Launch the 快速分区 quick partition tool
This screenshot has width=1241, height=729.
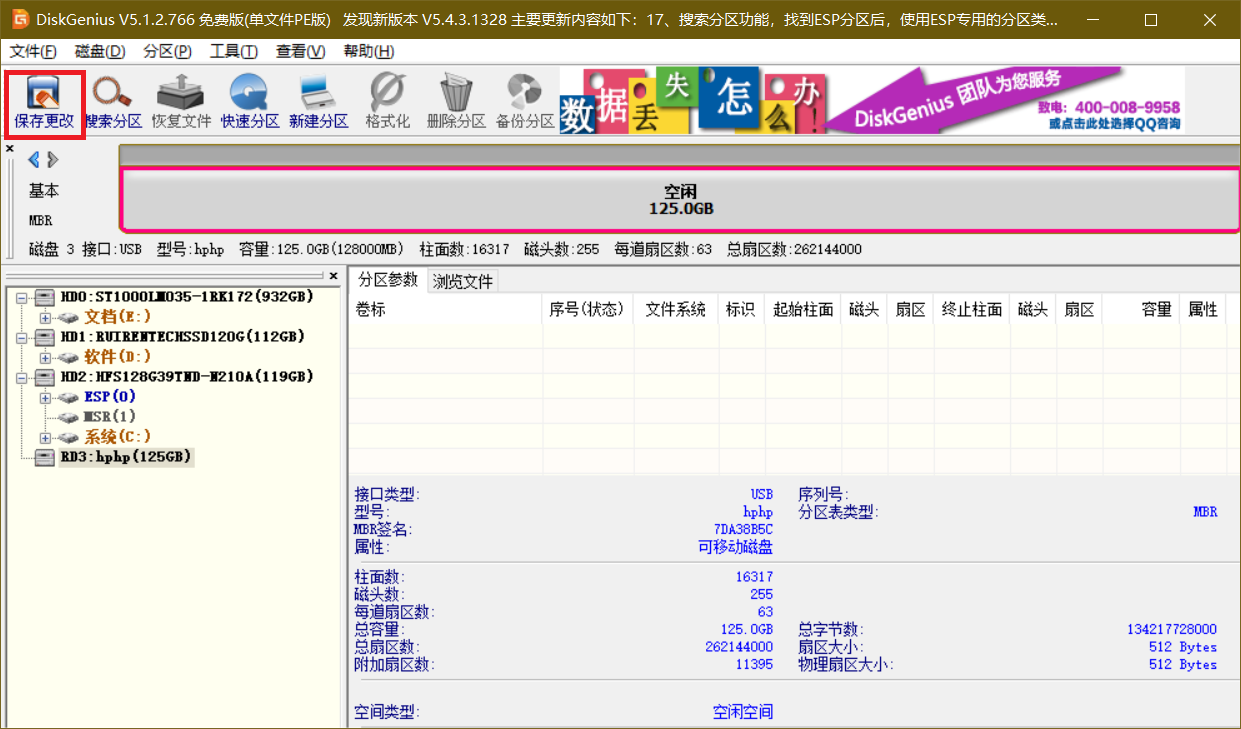tap(249, 102)
